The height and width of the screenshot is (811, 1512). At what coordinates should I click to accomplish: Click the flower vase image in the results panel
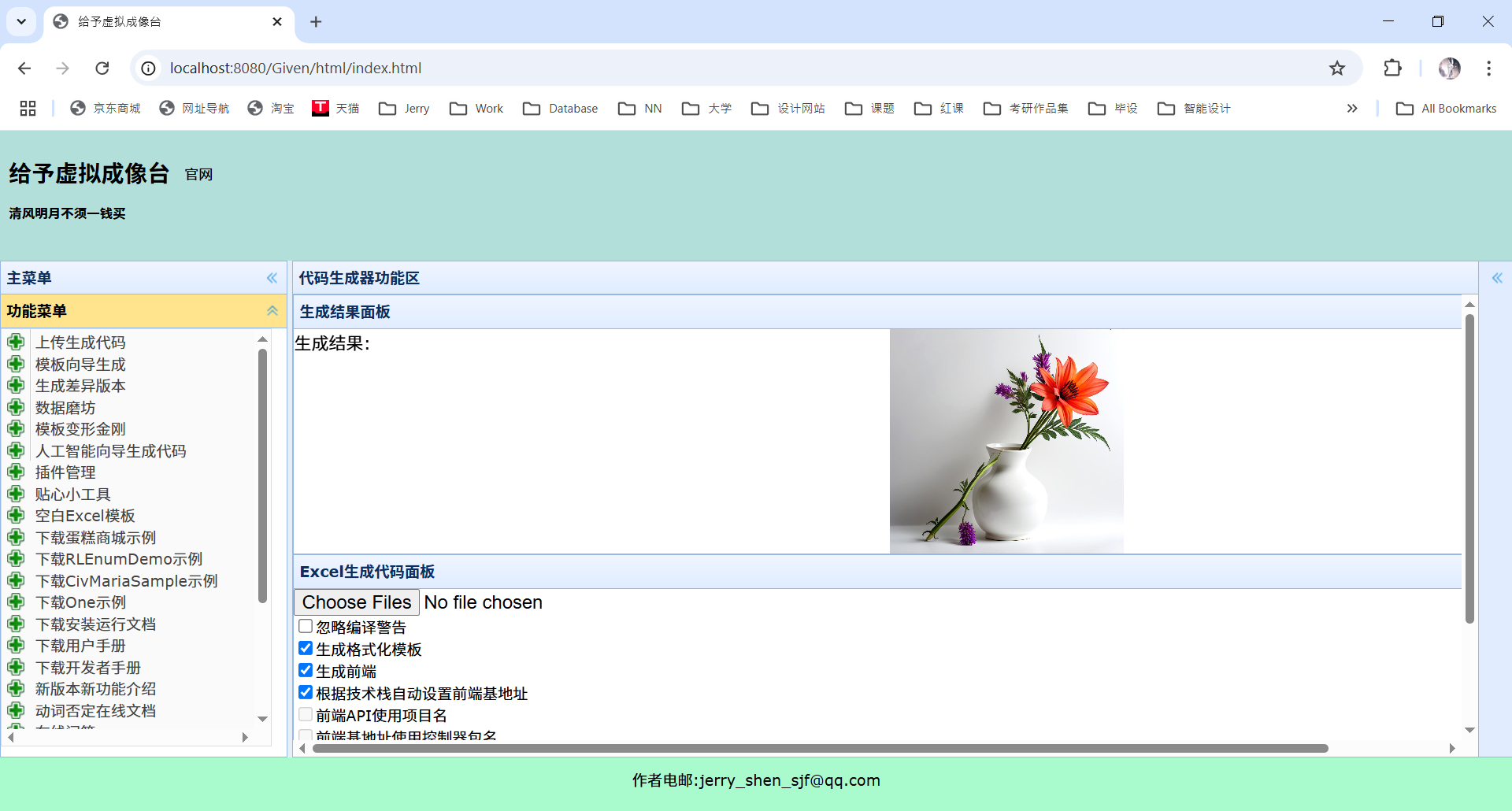click(x=1006, y=441)
